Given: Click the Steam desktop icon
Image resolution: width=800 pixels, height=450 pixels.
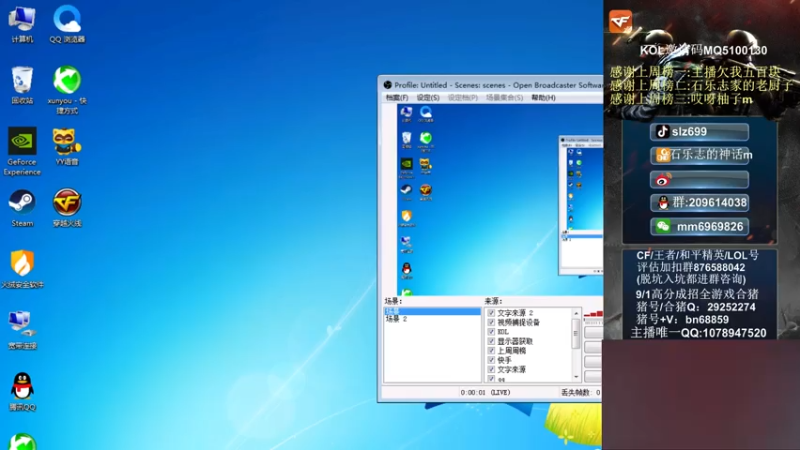Looking at the screenshot, I should coord(22,208).
